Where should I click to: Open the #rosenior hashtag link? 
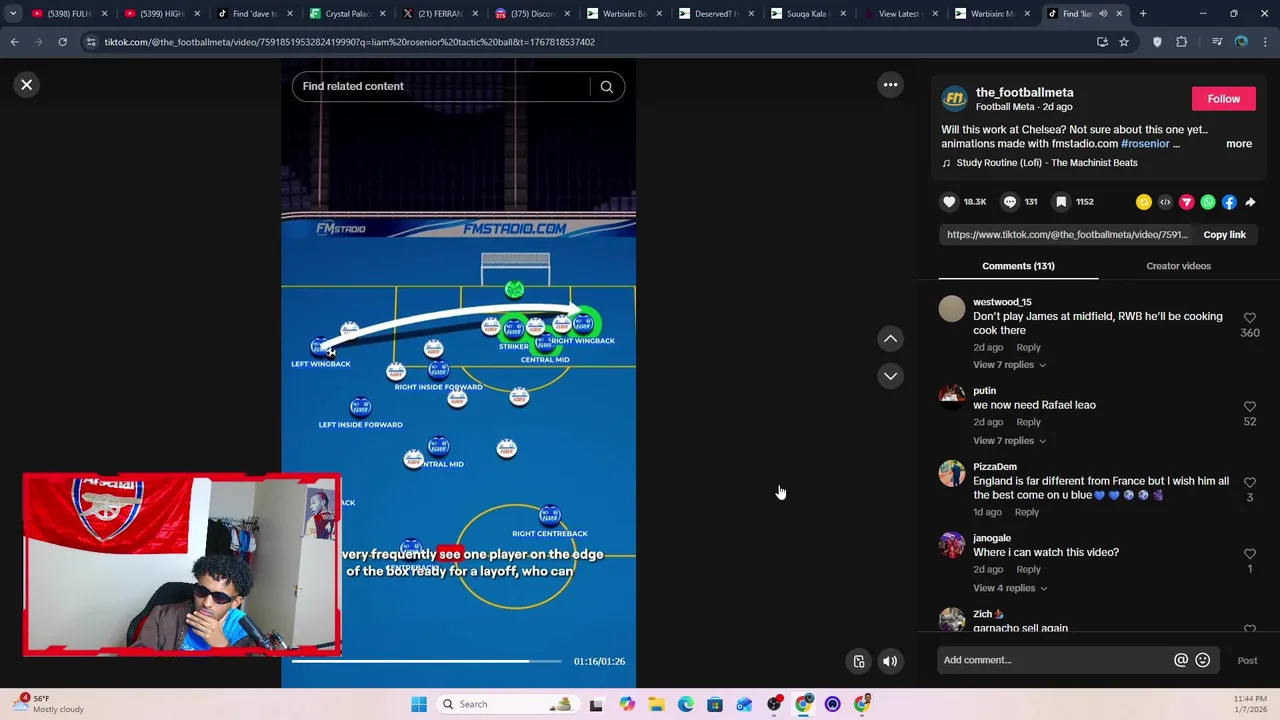pyautogui.click(x=1145, y=144)
